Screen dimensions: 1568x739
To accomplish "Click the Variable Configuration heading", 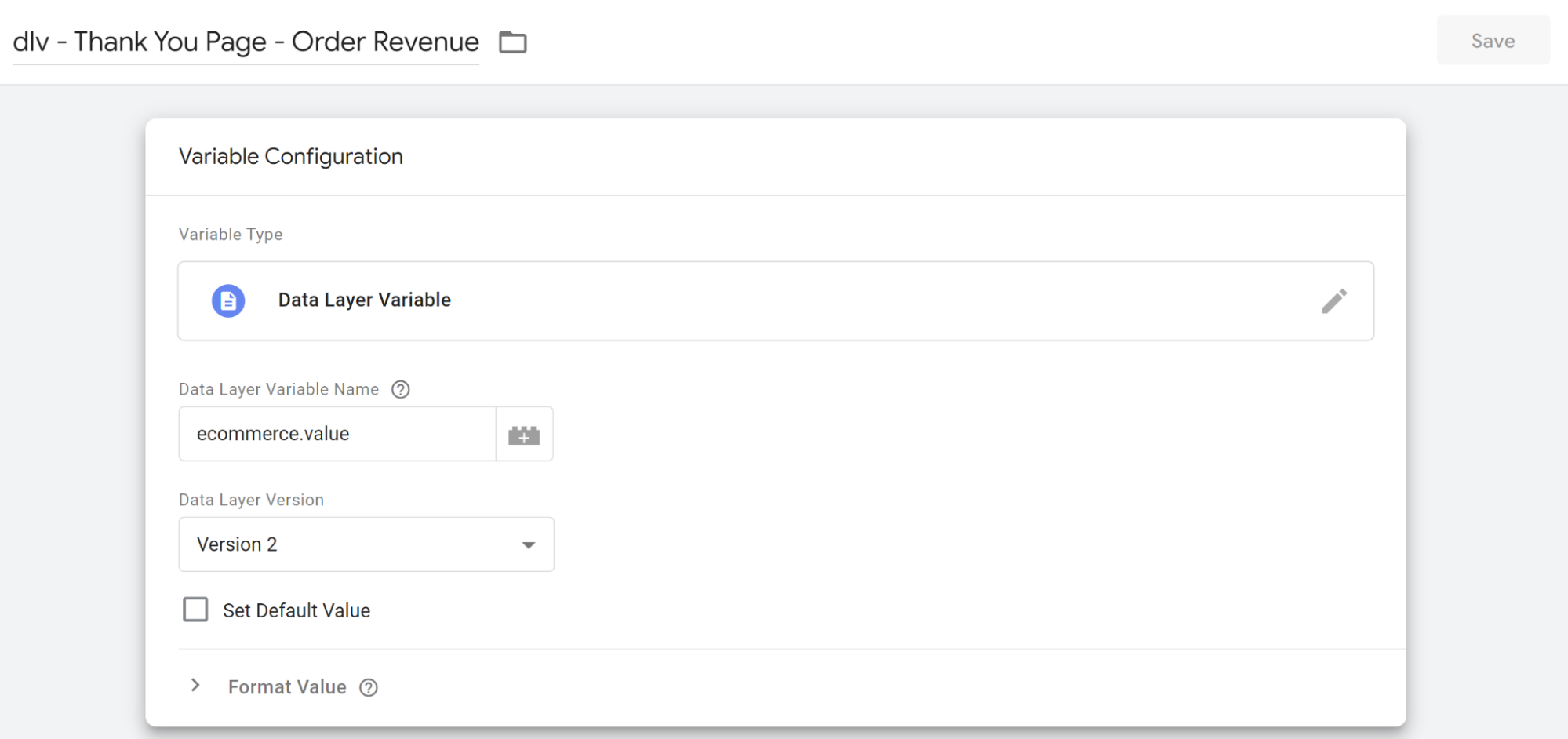I will coord(291,157).
